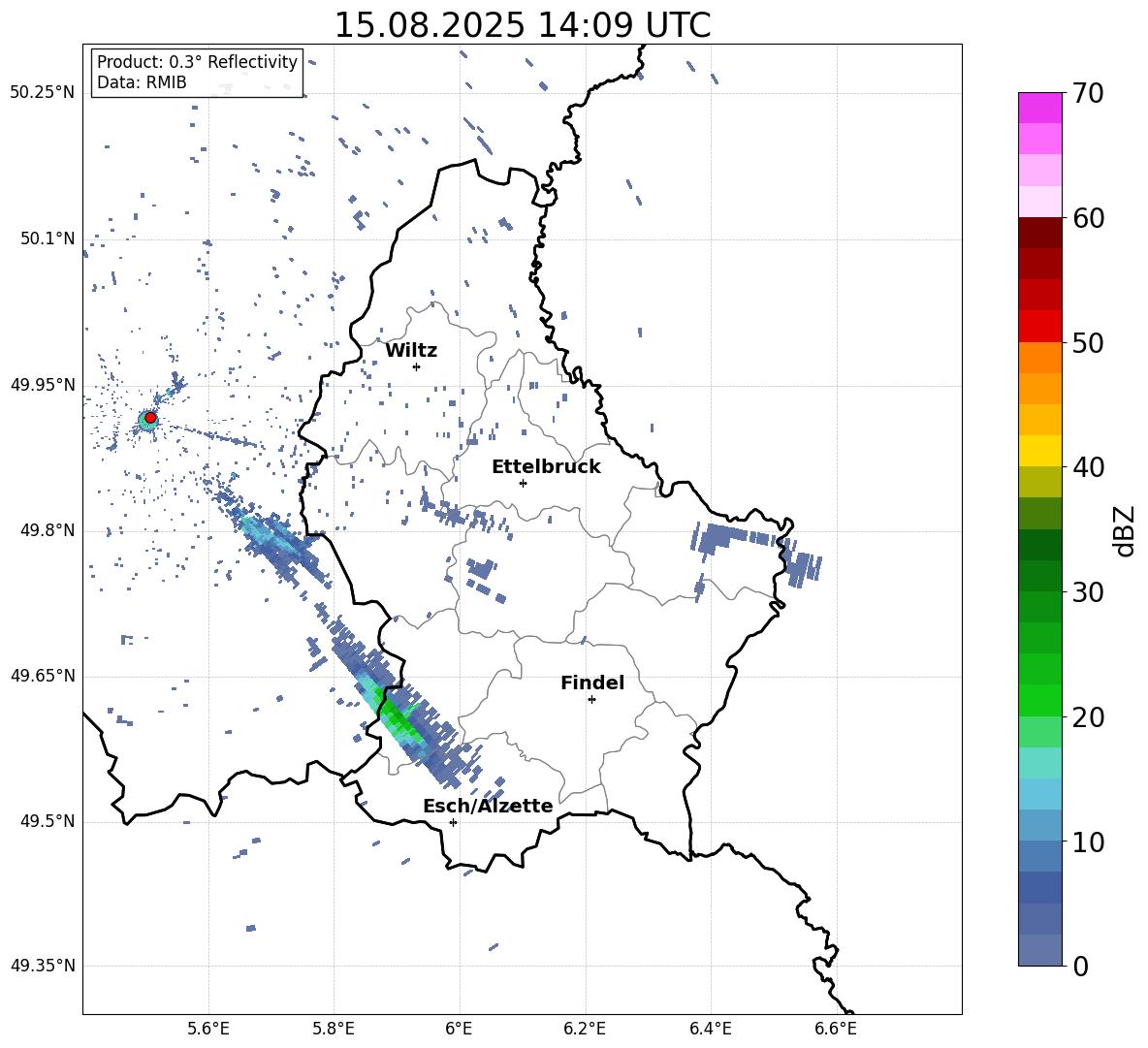Click the 6.6°E longitude label
This screenshot has width=1148, height=1048.
click(x=836, y=1029)
